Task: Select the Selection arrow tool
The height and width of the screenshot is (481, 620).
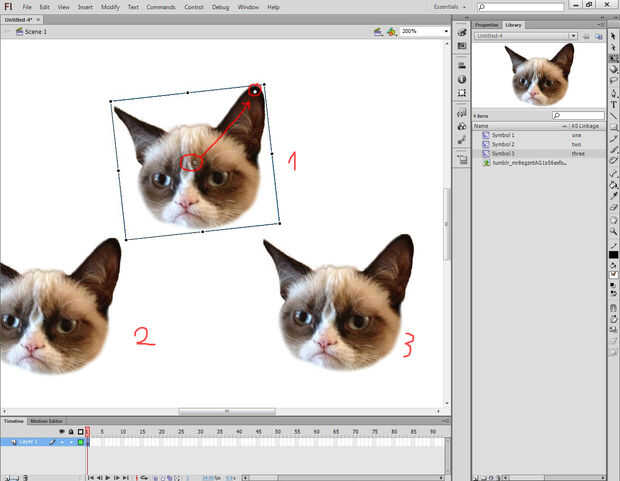Action: click(x=613, y=36)
